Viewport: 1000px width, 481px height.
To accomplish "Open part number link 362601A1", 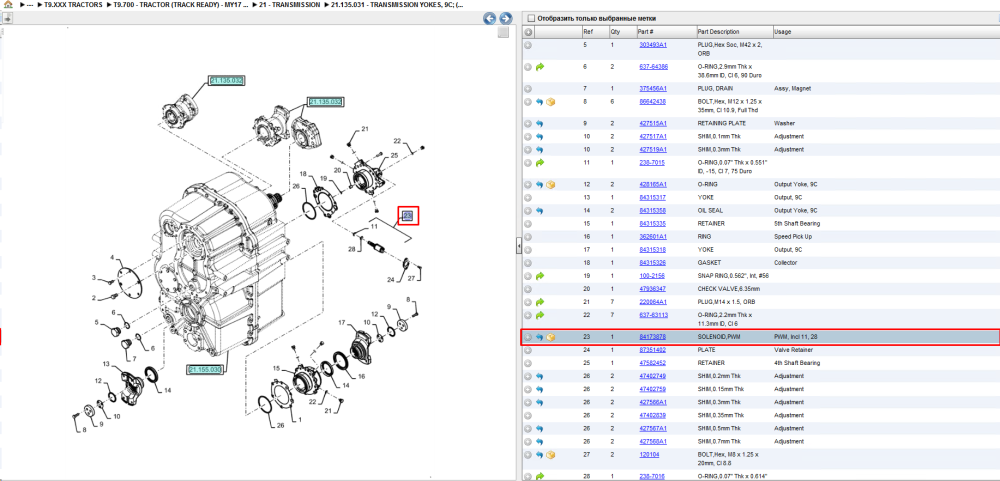I will pyautogui.click(x=652, y=237).
